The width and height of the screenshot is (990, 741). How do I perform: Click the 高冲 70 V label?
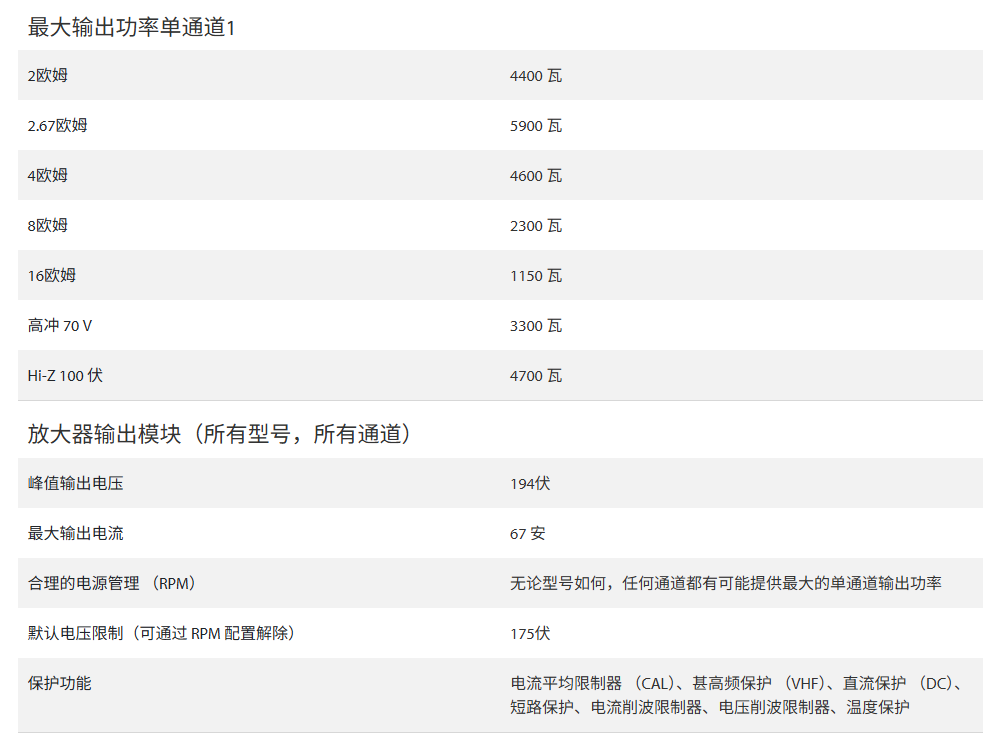pos(60,325)
